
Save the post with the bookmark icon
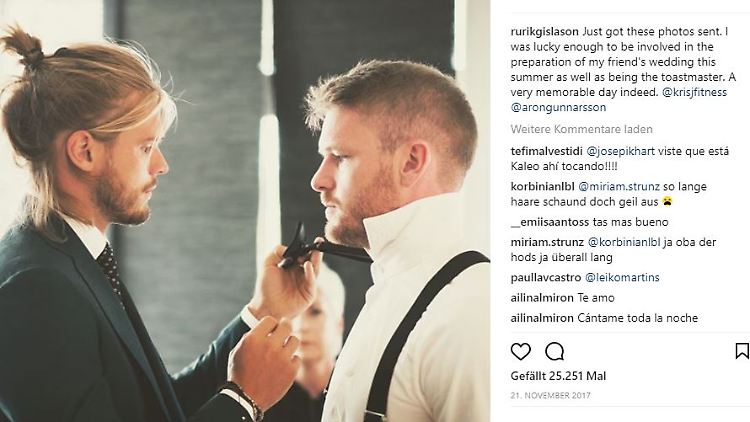[x=742, y=351]
